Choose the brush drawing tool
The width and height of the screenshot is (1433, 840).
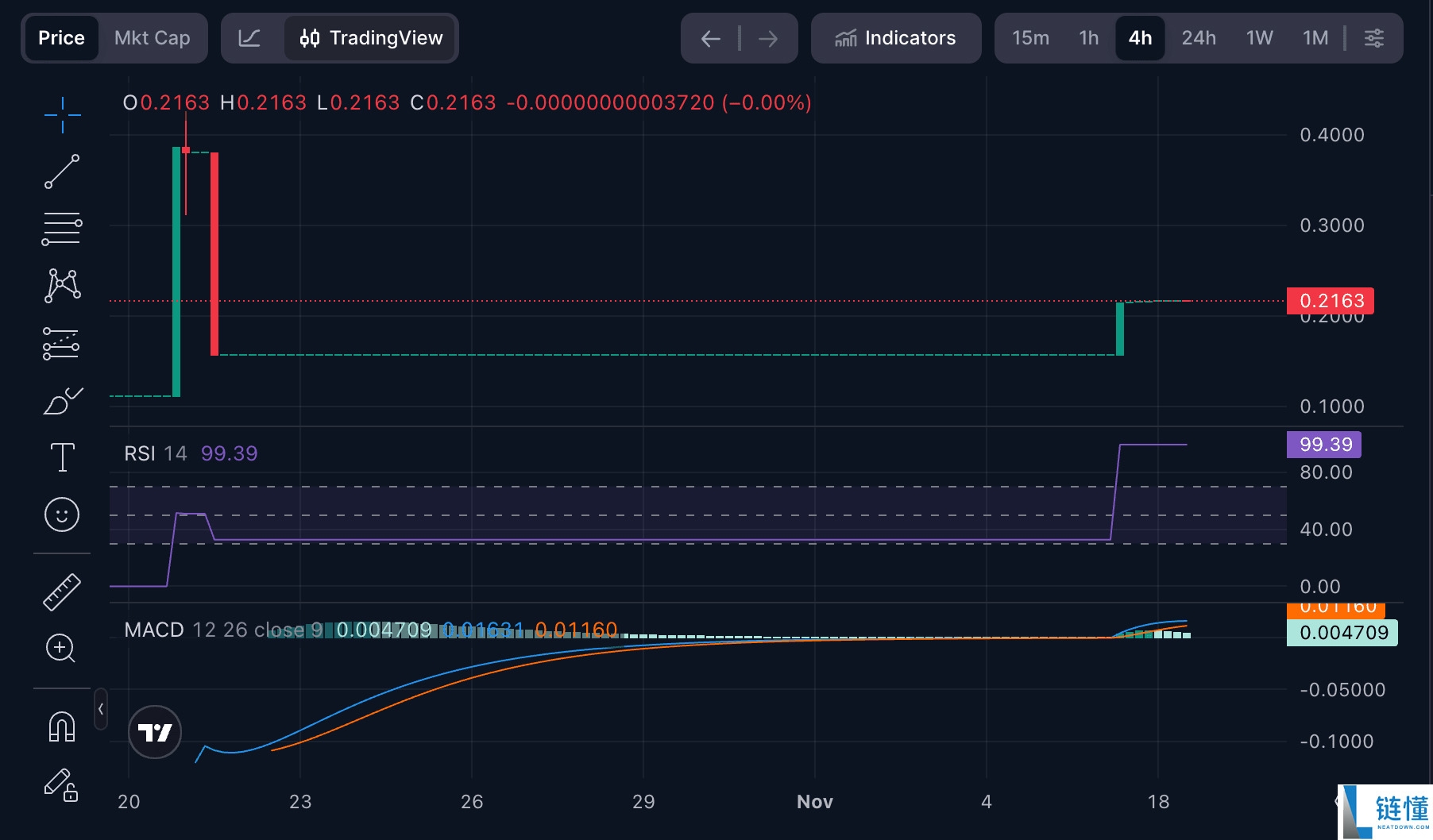click(62, 401)
